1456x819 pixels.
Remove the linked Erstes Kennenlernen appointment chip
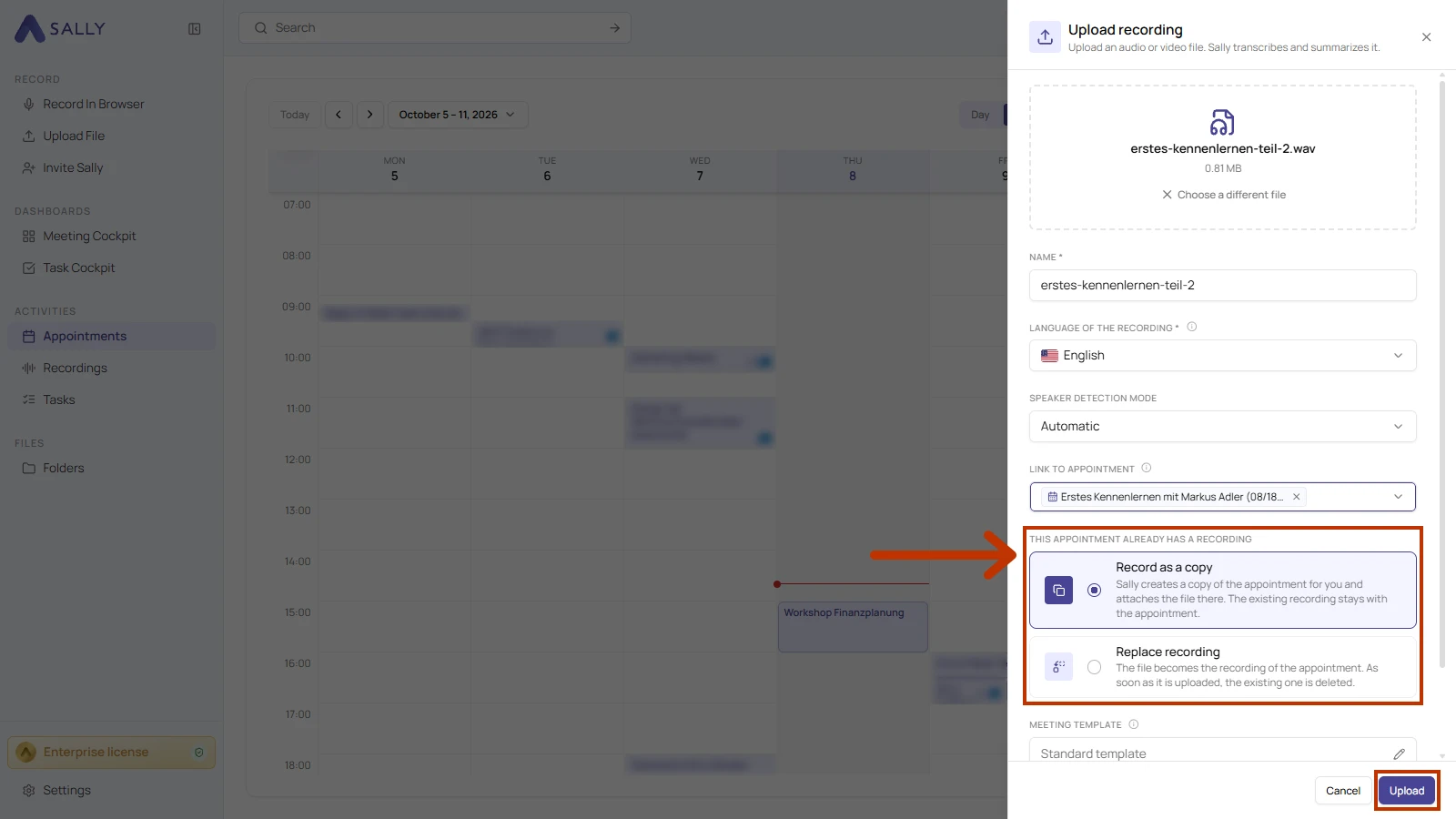1296,497
